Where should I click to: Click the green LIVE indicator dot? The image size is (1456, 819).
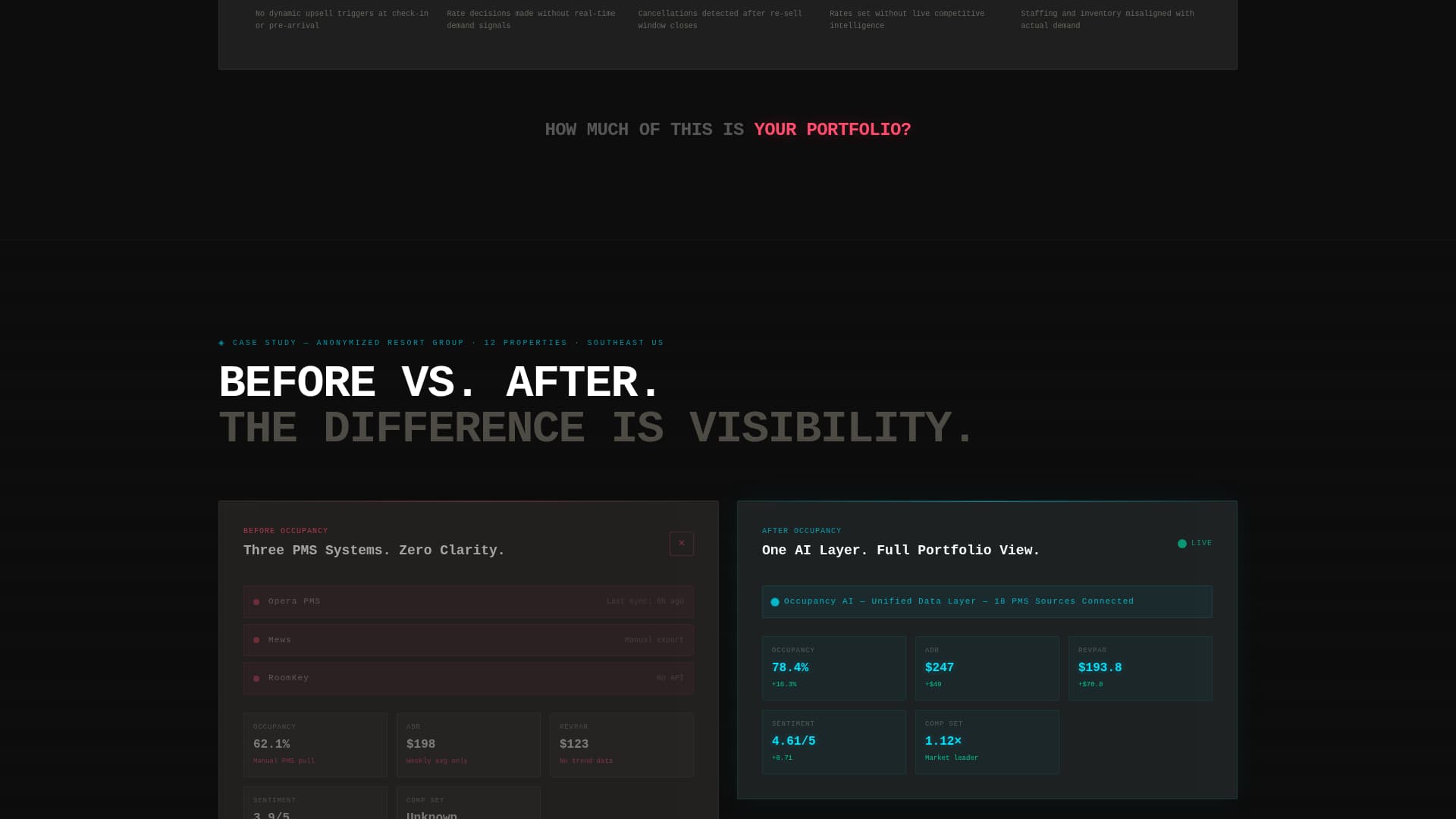point(1181,543)
